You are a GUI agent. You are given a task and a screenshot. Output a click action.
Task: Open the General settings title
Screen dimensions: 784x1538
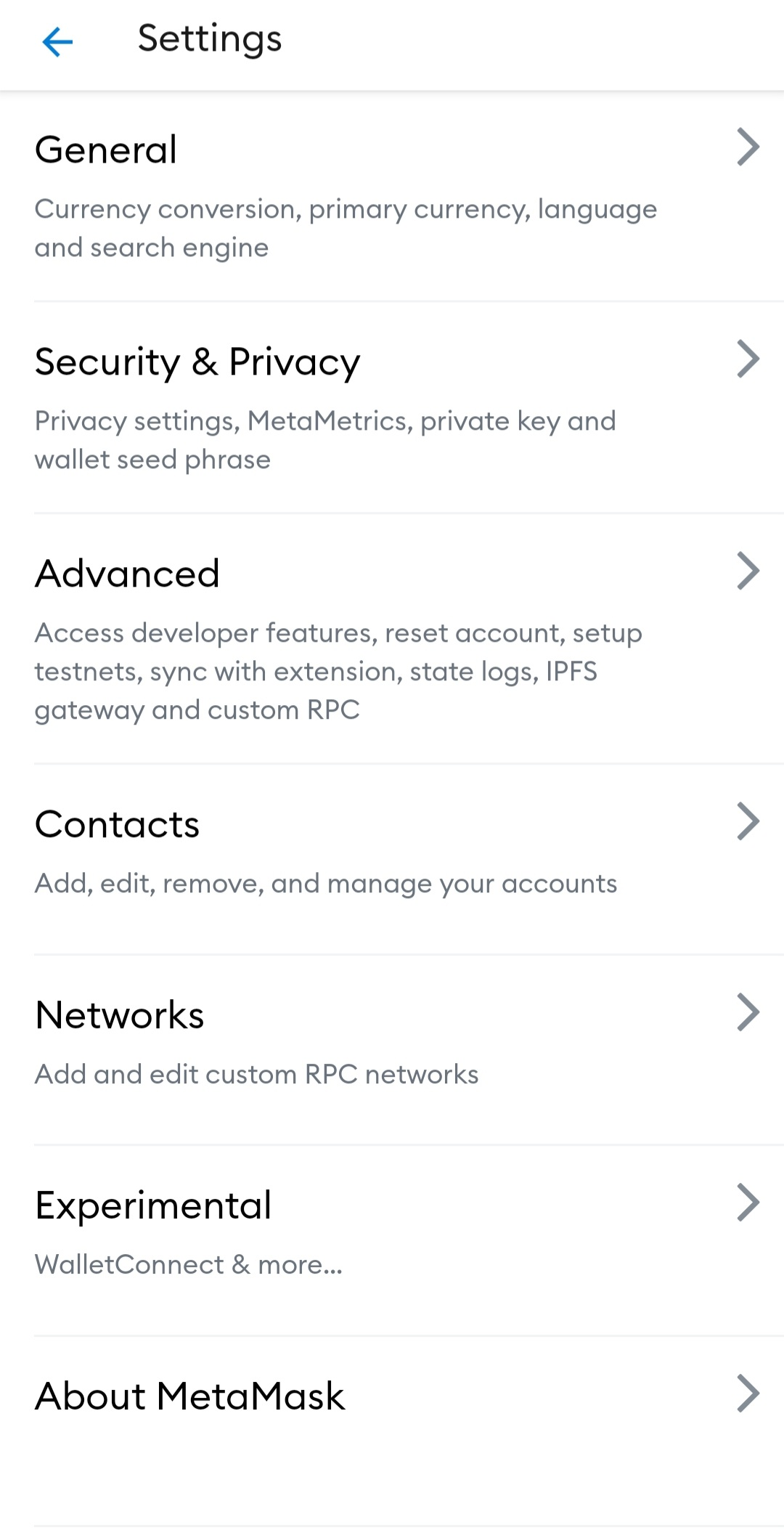click(x=106, y=150)
